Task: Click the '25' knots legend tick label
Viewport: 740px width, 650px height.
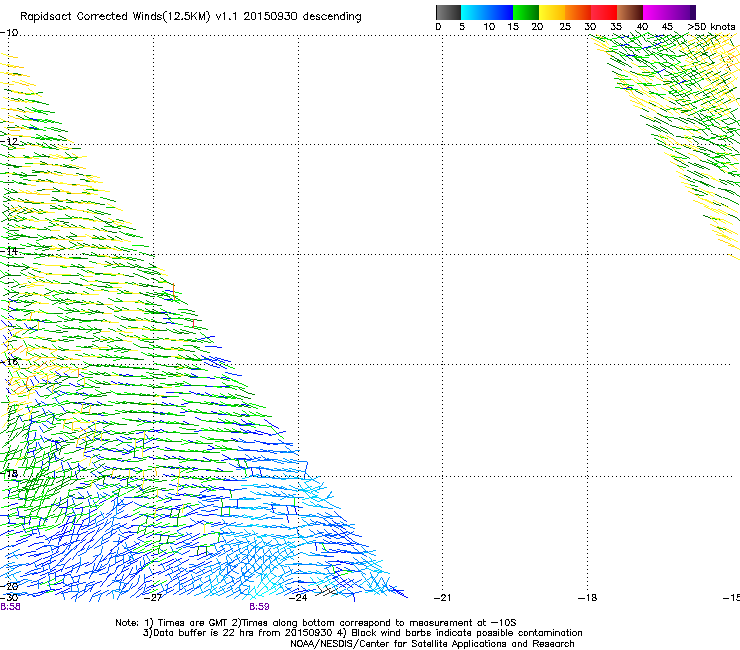Action: [565, 27]
